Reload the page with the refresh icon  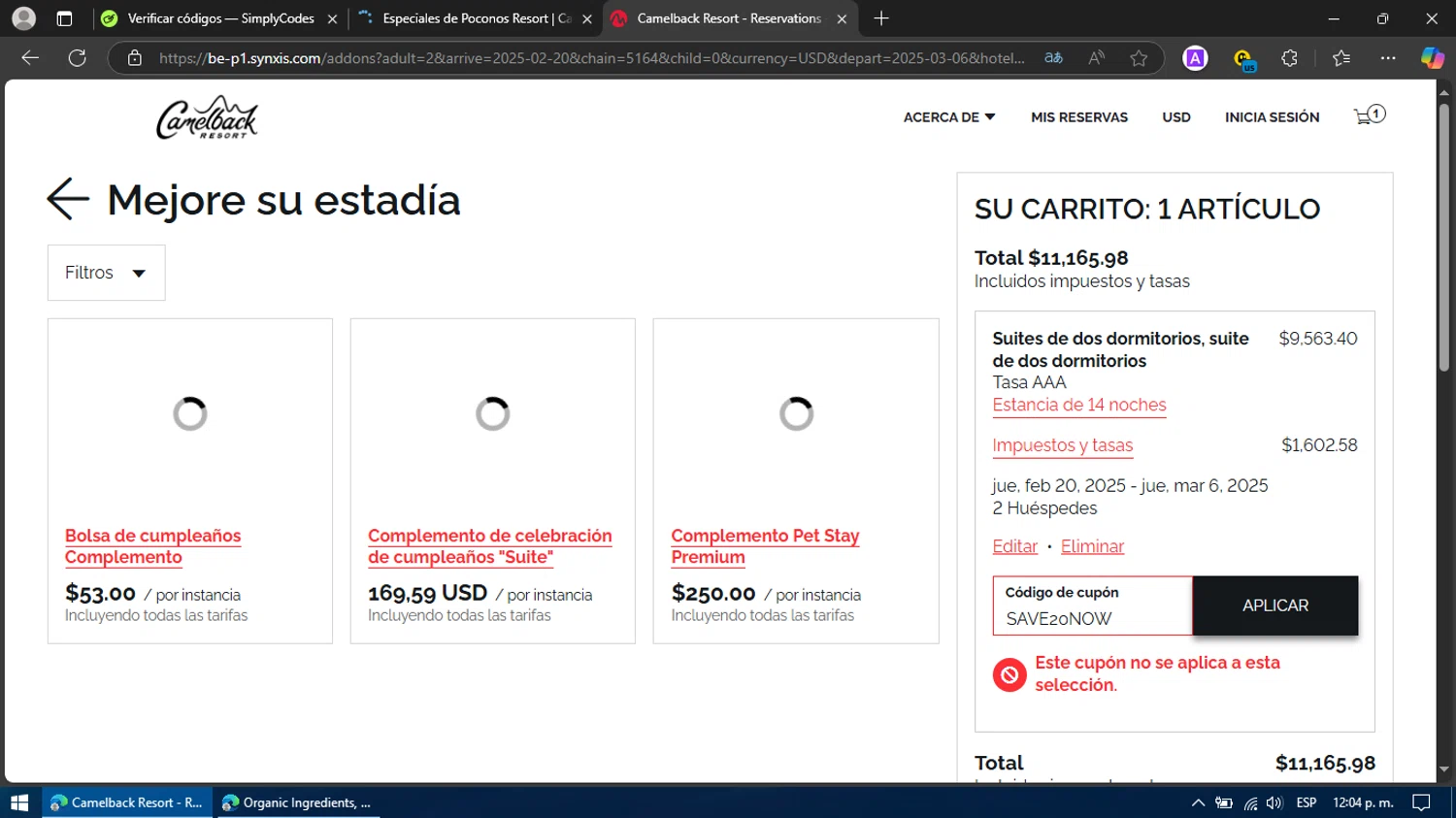[78, 58]
